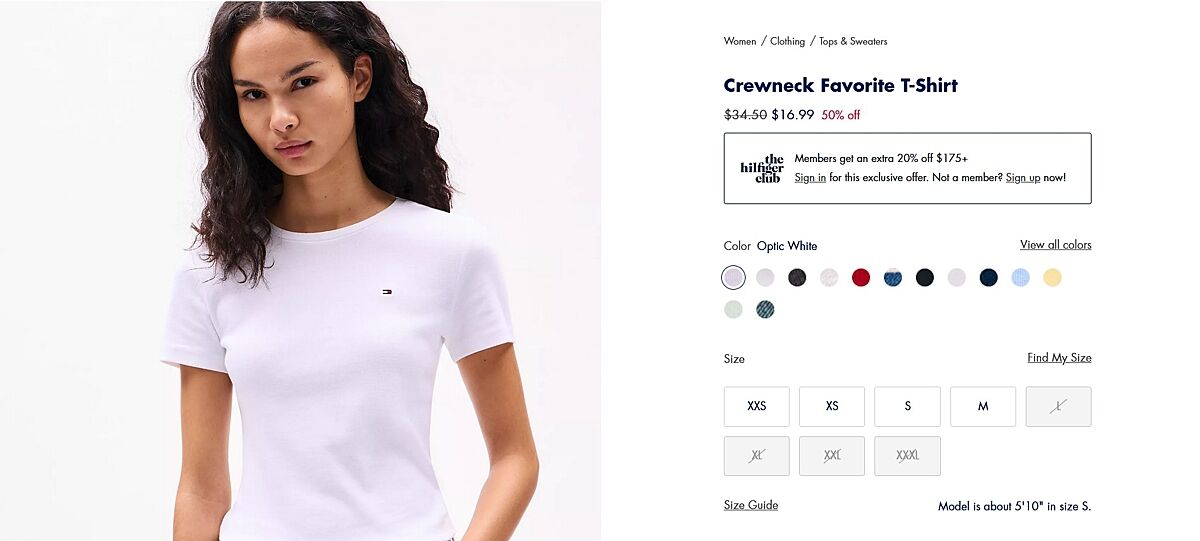1200x541 pixels.
Task: Select size XXS
Action: pyautogui.click(x=757, y=406)
